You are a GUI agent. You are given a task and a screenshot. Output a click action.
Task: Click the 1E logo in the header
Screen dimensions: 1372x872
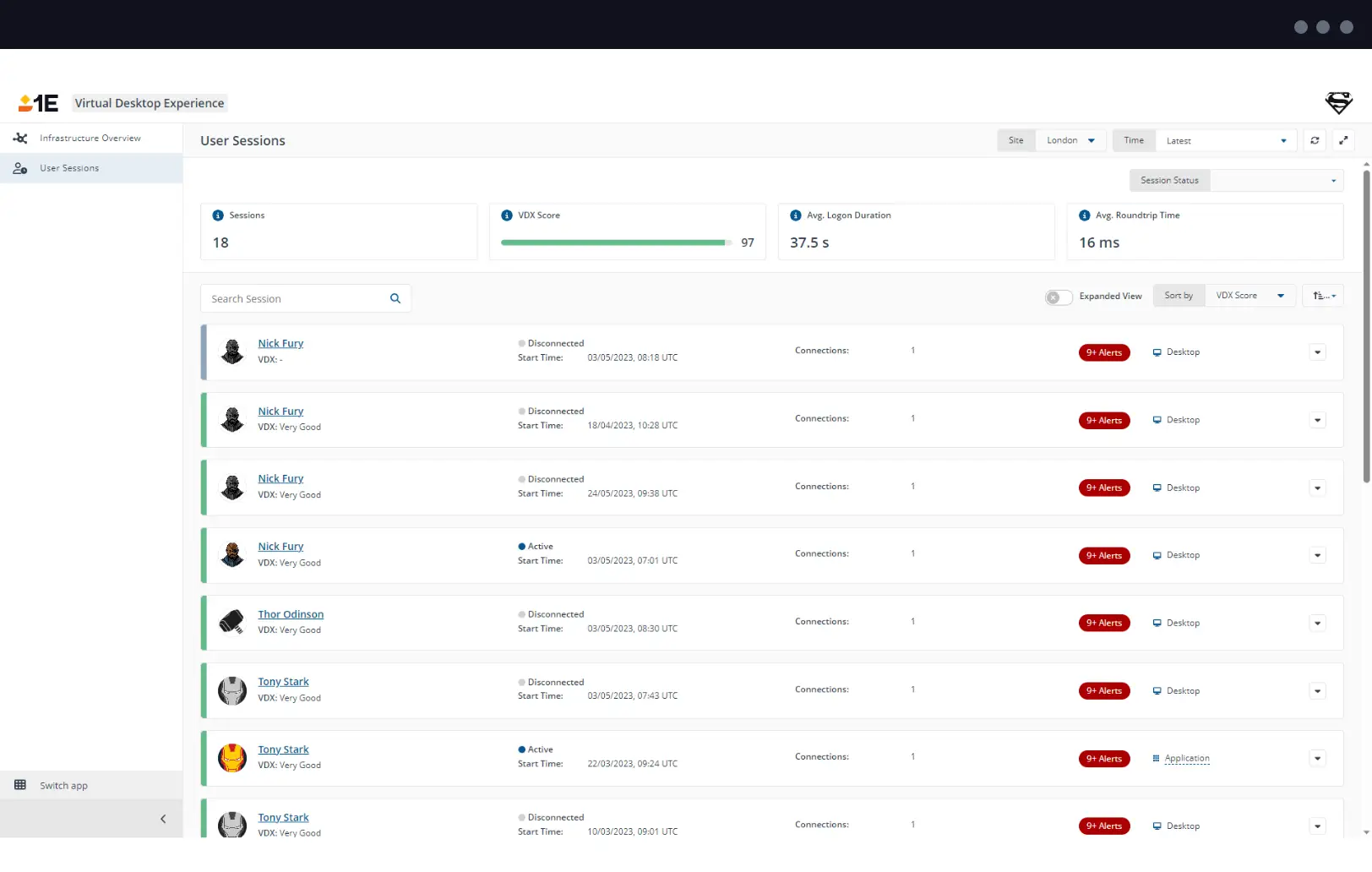pyautogui.click(x=38, y=102)
